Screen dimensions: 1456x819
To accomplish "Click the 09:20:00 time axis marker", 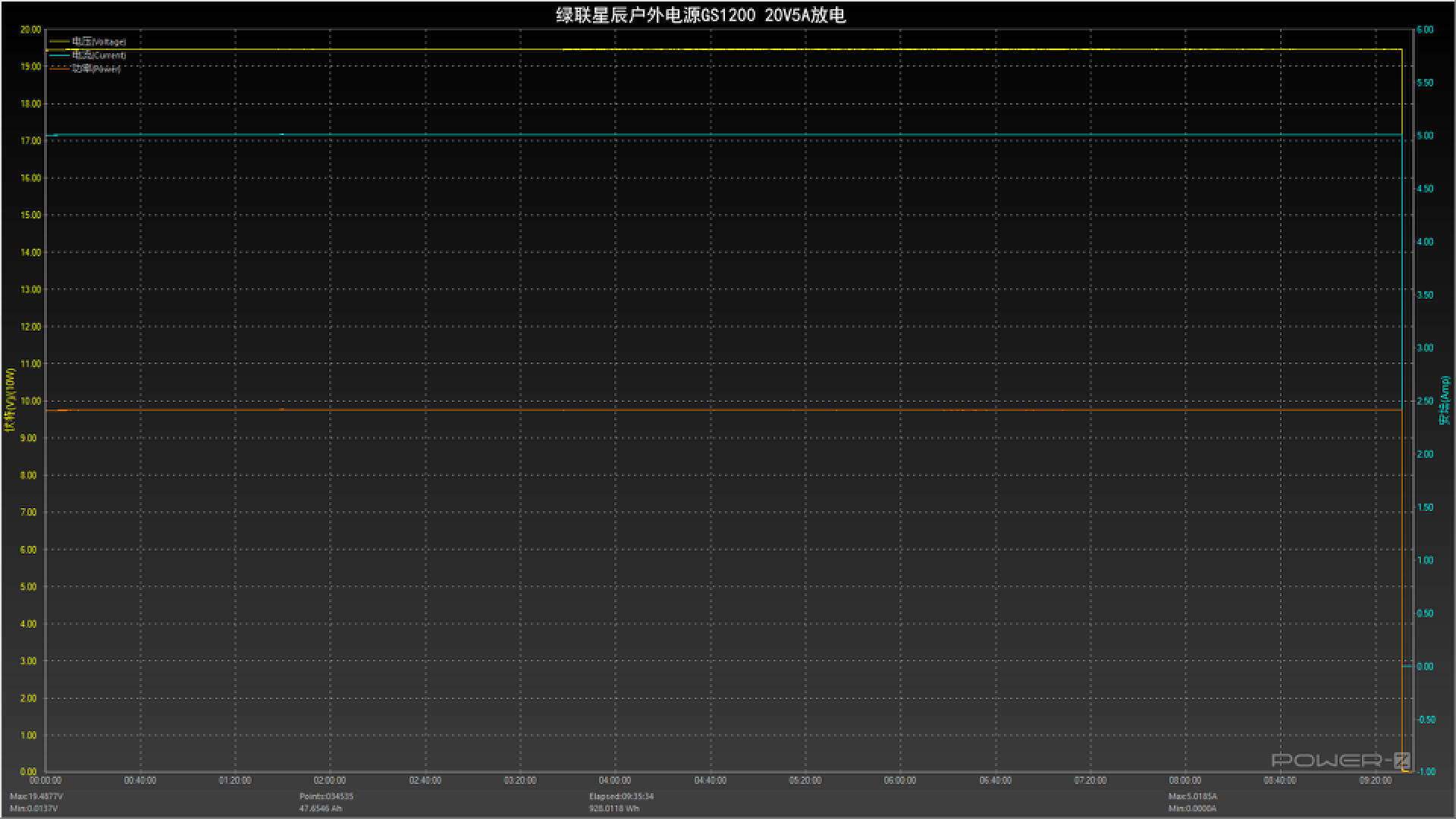I will [x=1375, y=780].
